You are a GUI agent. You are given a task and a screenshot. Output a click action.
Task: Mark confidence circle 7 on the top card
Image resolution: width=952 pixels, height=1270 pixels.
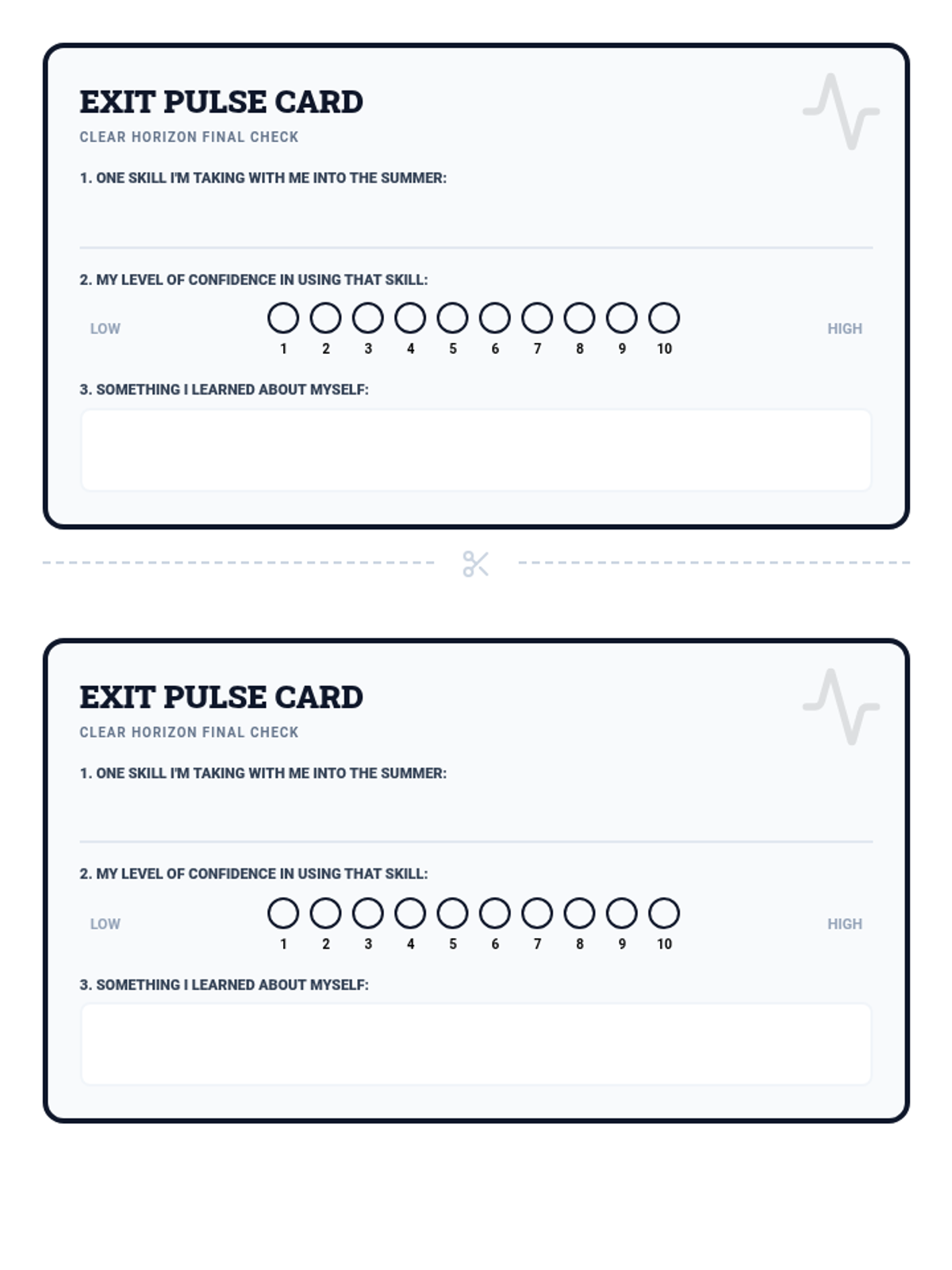coord(537,317)
